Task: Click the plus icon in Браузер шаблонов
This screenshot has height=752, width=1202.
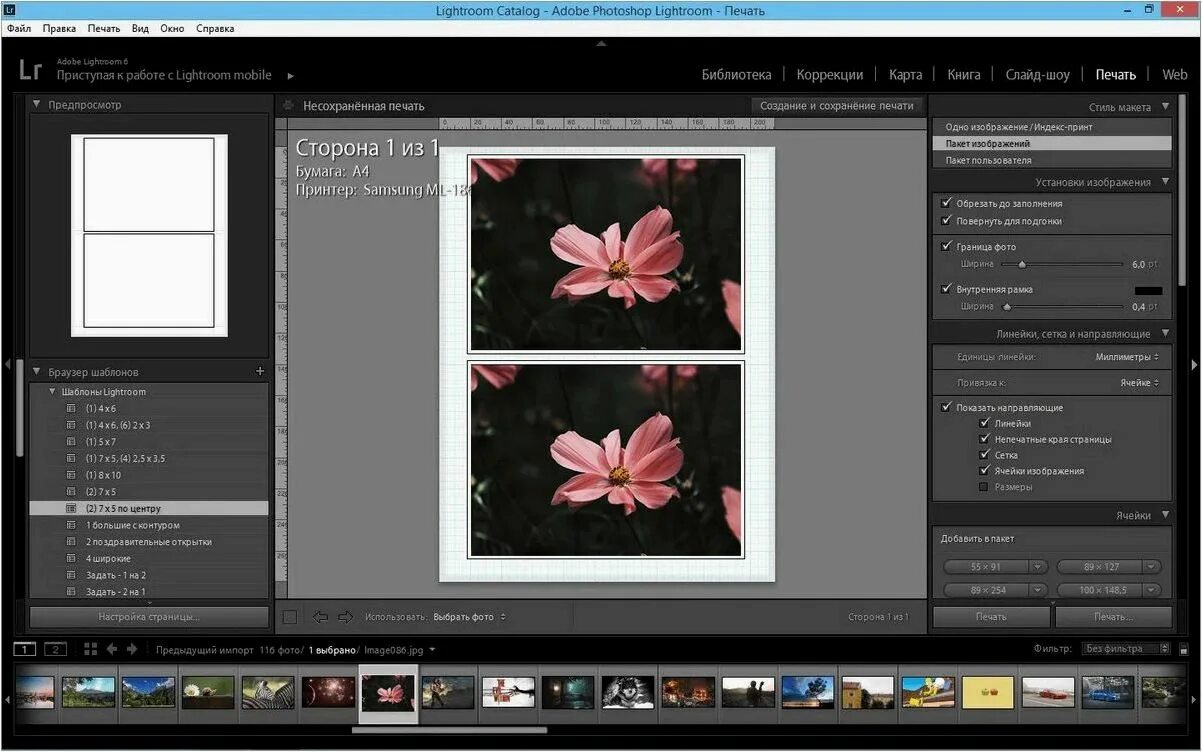Action: point(260,371)
